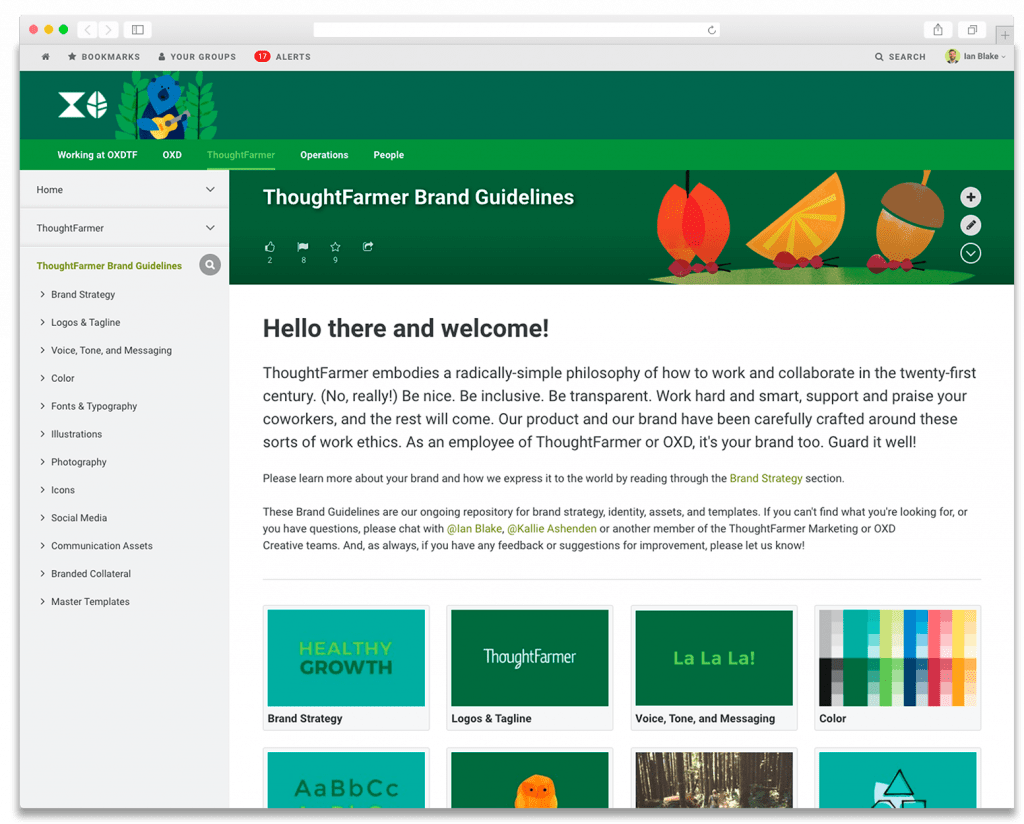The image size is (1024, 824).
Task: Switch to the Operations tab
Action: (324, 155)
